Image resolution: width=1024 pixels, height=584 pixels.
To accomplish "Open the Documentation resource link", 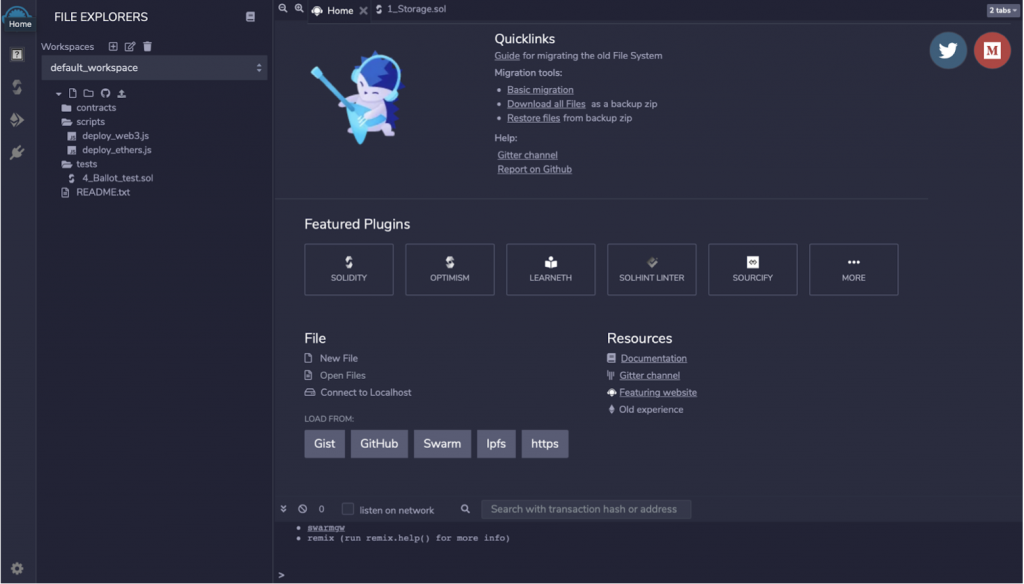I will pyautogui.click(x=654, y=359).
